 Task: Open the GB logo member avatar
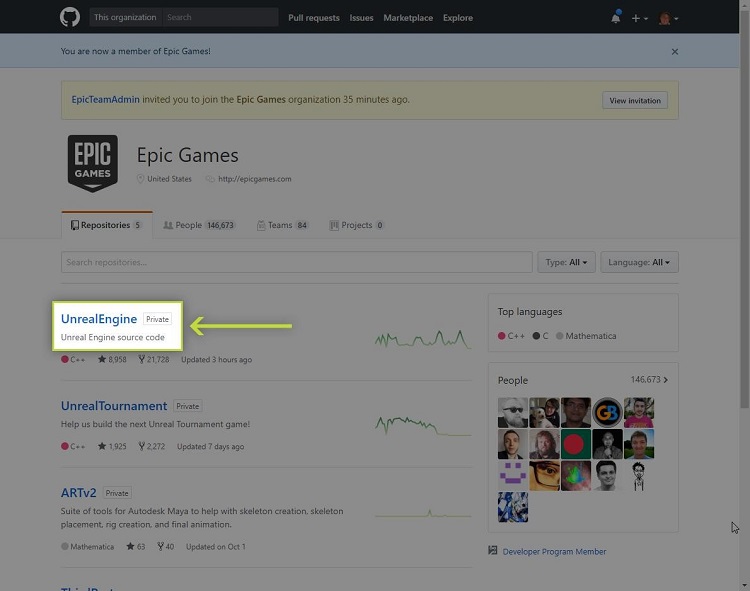pos(607,413)
